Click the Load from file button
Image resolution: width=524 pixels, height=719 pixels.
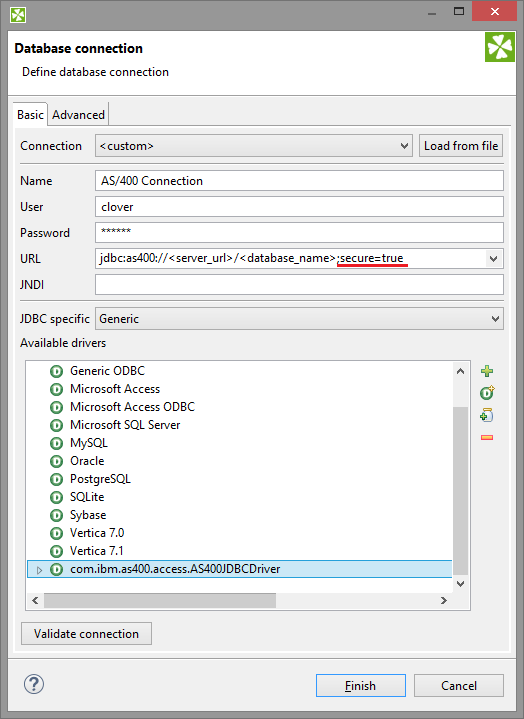(x=461, y=146)
